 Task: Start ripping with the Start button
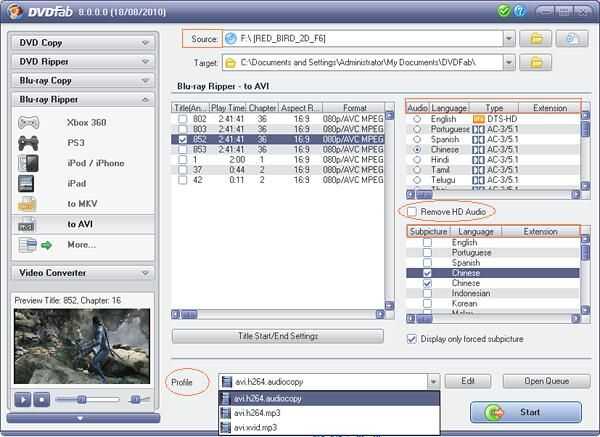tap(526, 413)
